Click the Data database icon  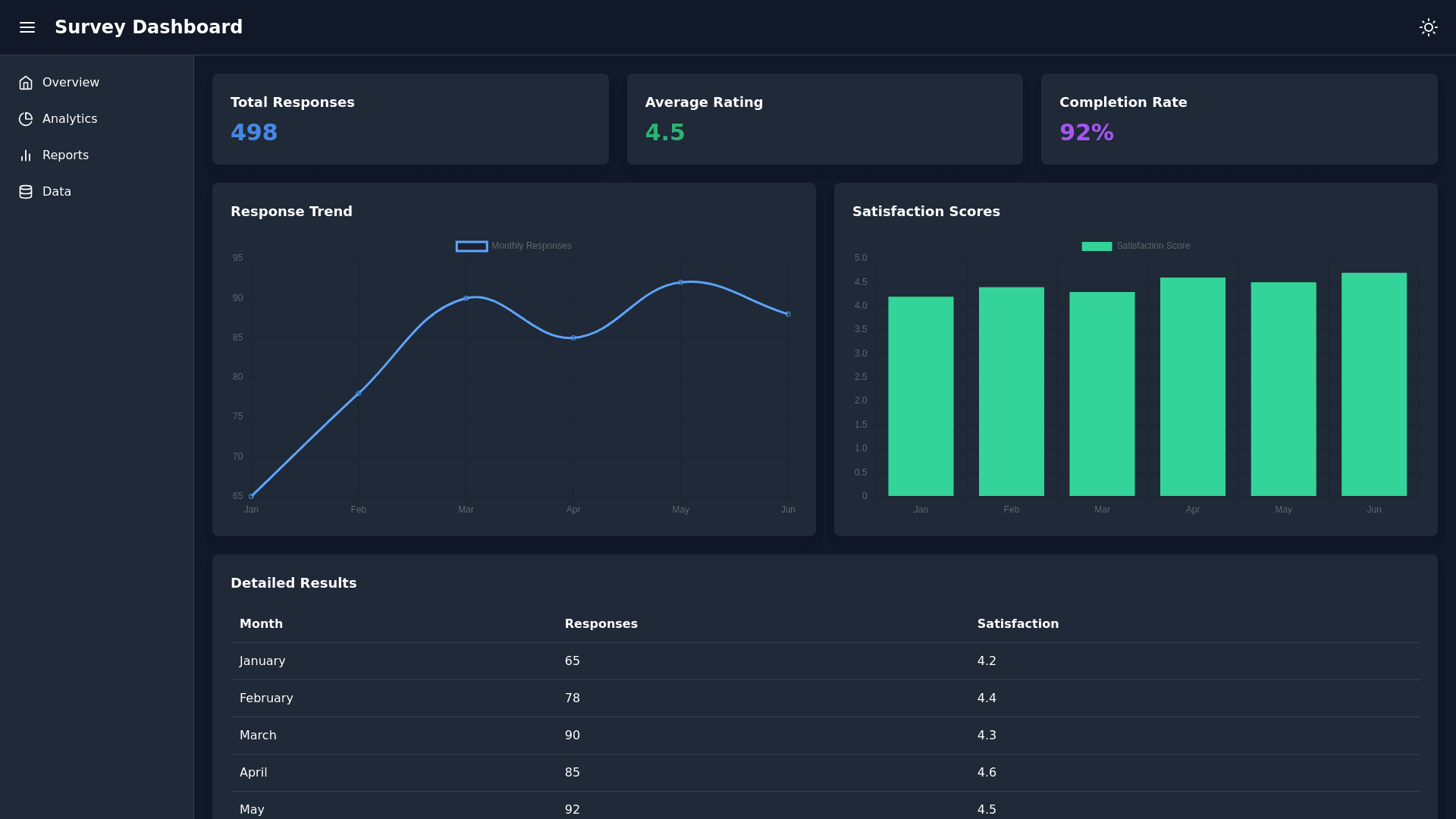click(26, 192)
